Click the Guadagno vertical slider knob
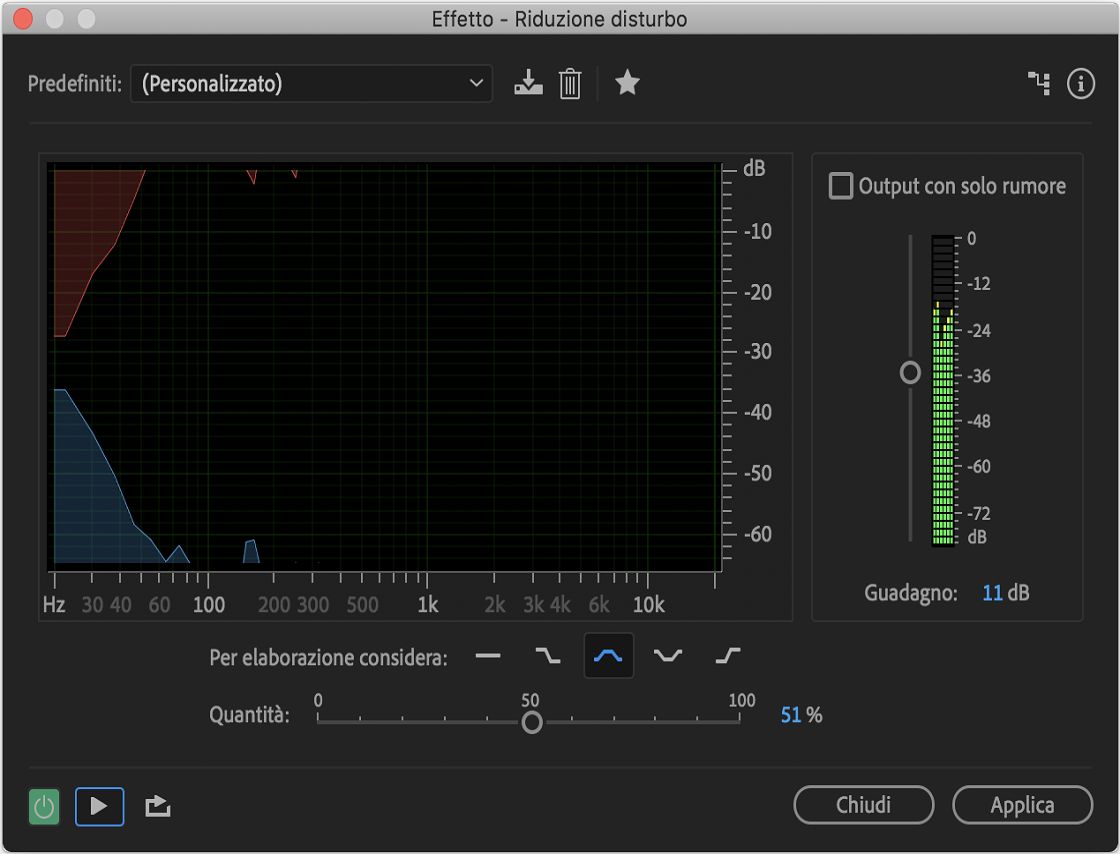 910,373
